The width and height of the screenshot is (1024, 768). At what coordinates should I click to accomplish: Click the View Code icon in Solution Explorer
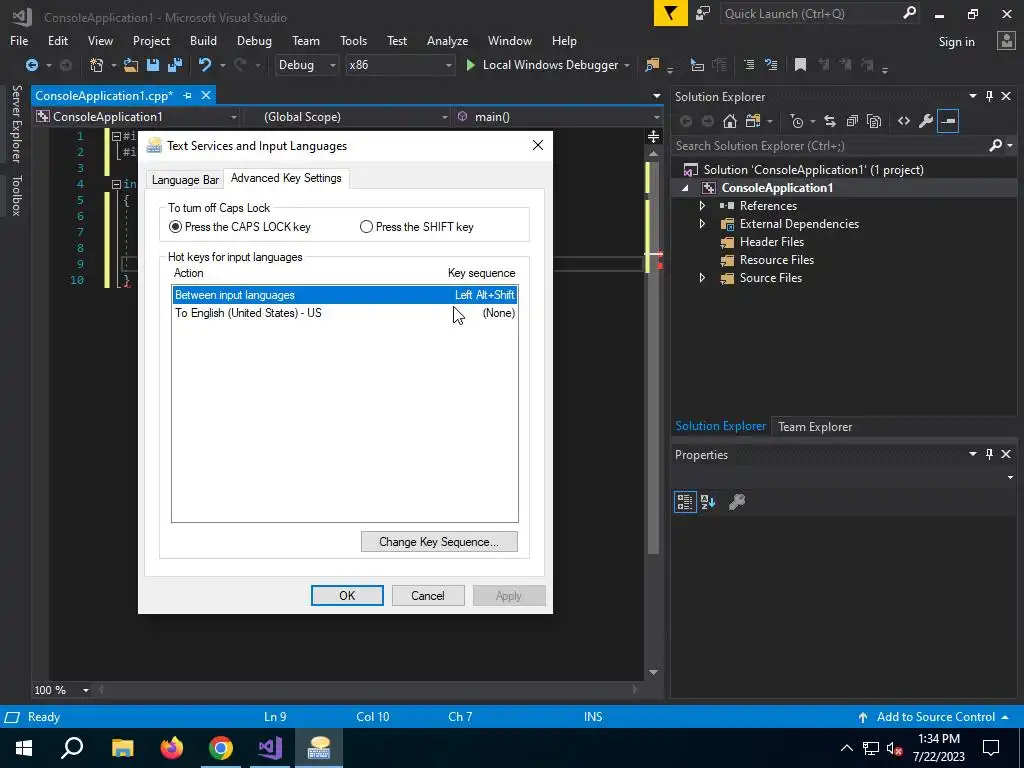904,121
